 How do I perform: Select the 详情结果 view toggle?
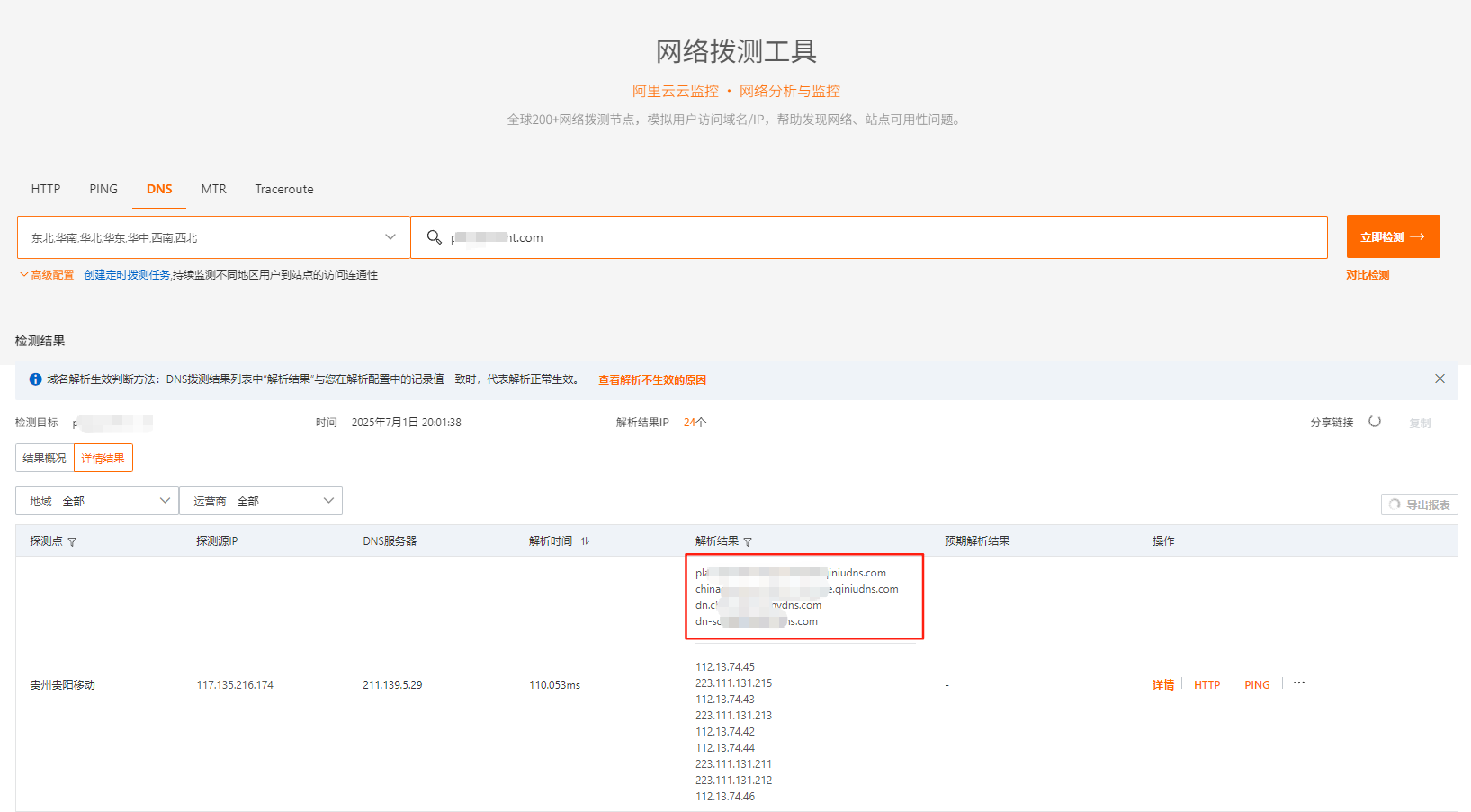coord(103,458)
